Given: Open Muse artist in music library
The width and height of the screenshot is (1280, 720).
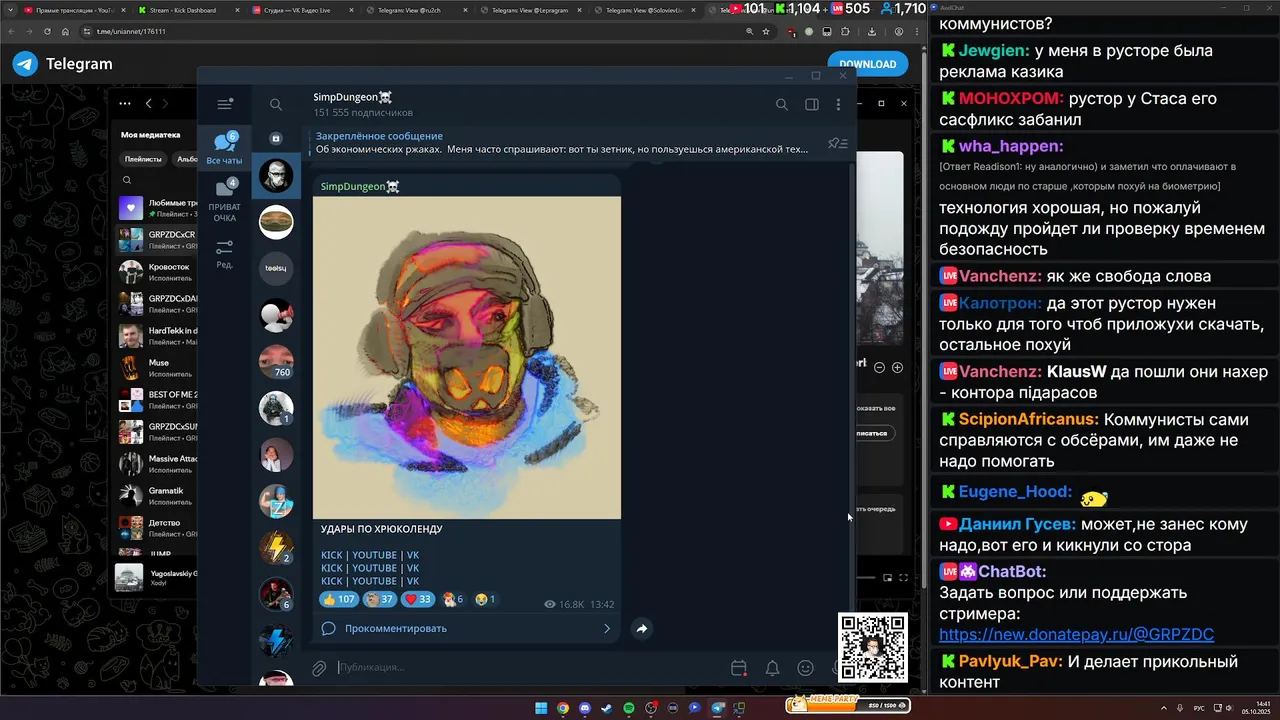Looking at the screenshot, I should (157, 368).
